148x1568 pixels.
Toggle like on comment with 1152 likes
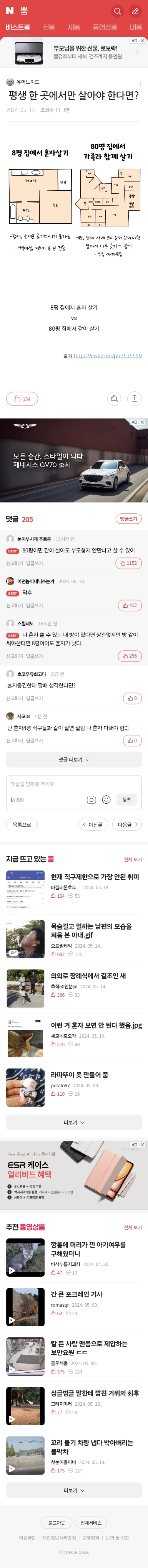(x=129, y=563)
